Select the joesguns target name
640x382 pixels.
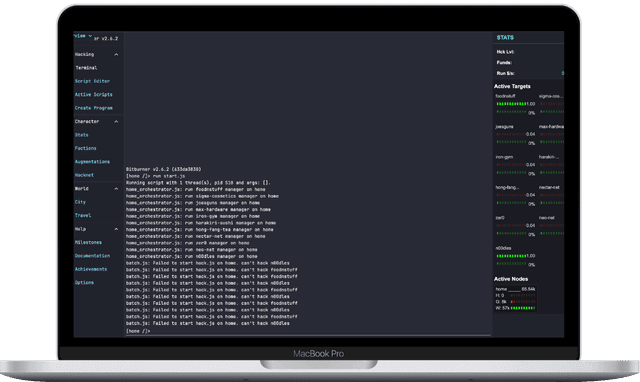(504, 127)
